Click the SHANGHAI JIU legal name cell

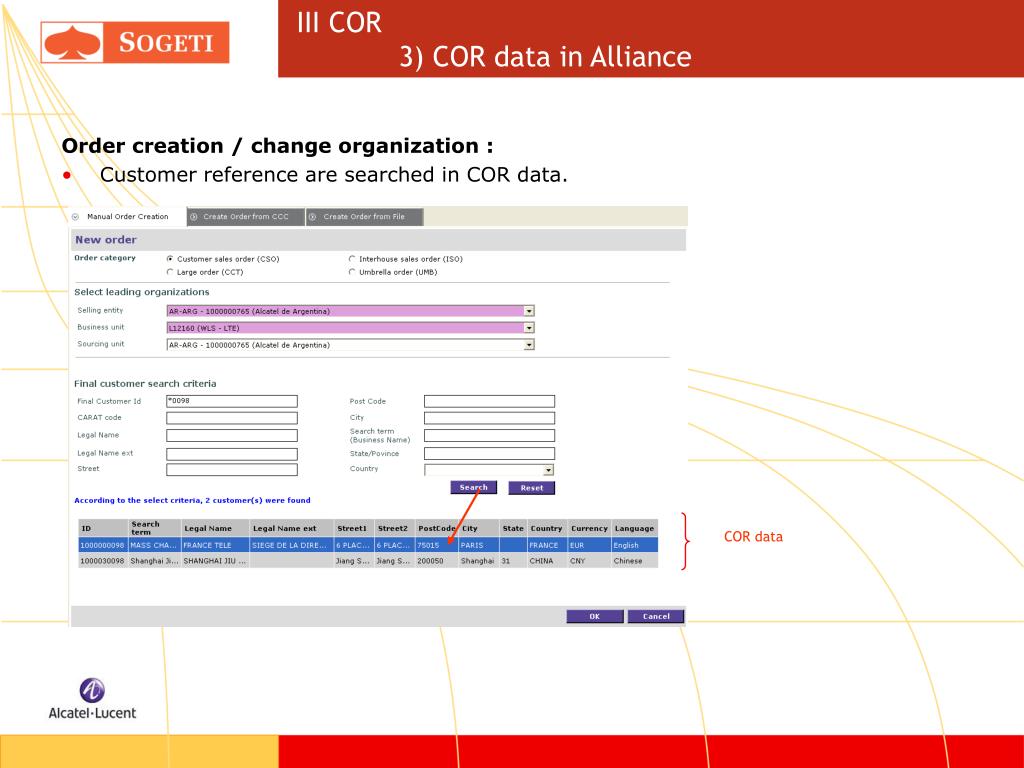tap(216, 561)
